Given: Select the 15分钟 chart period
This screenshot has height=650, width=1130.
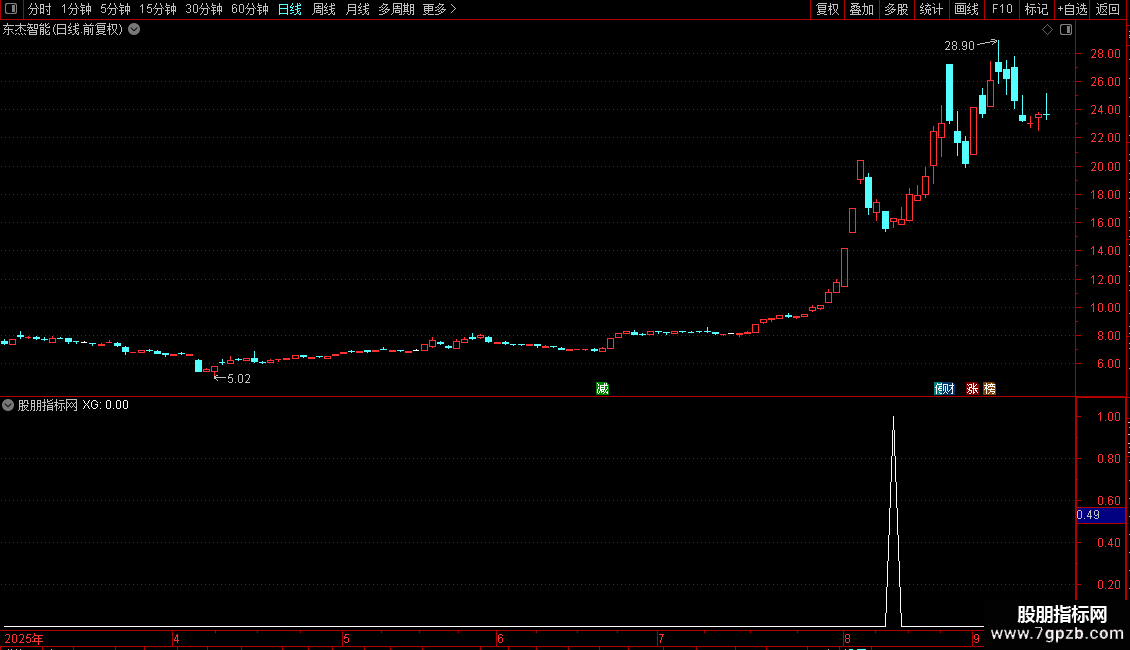Looking at the screenshot, I should pos(158,9).
